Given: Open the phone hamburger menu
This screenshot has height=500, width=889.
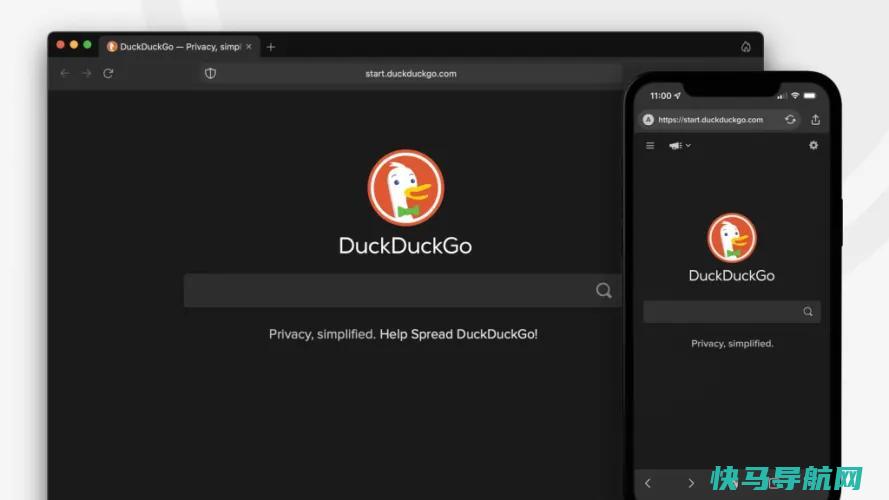Looking at the screenshot, I should [650, 146].
